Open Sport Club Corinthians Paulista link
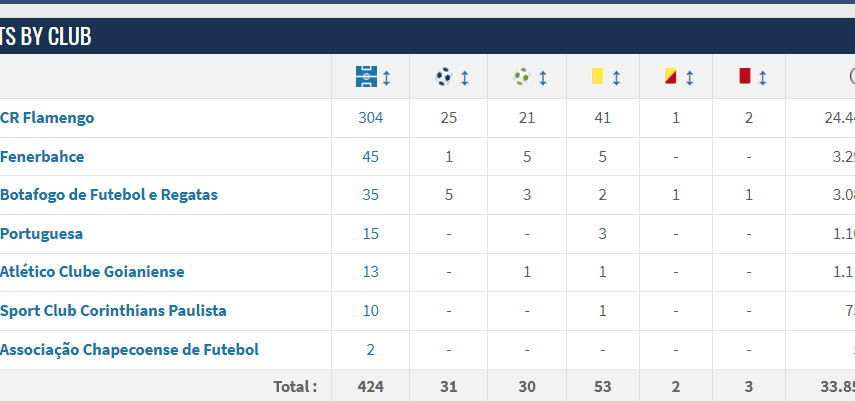 [113, 311]
